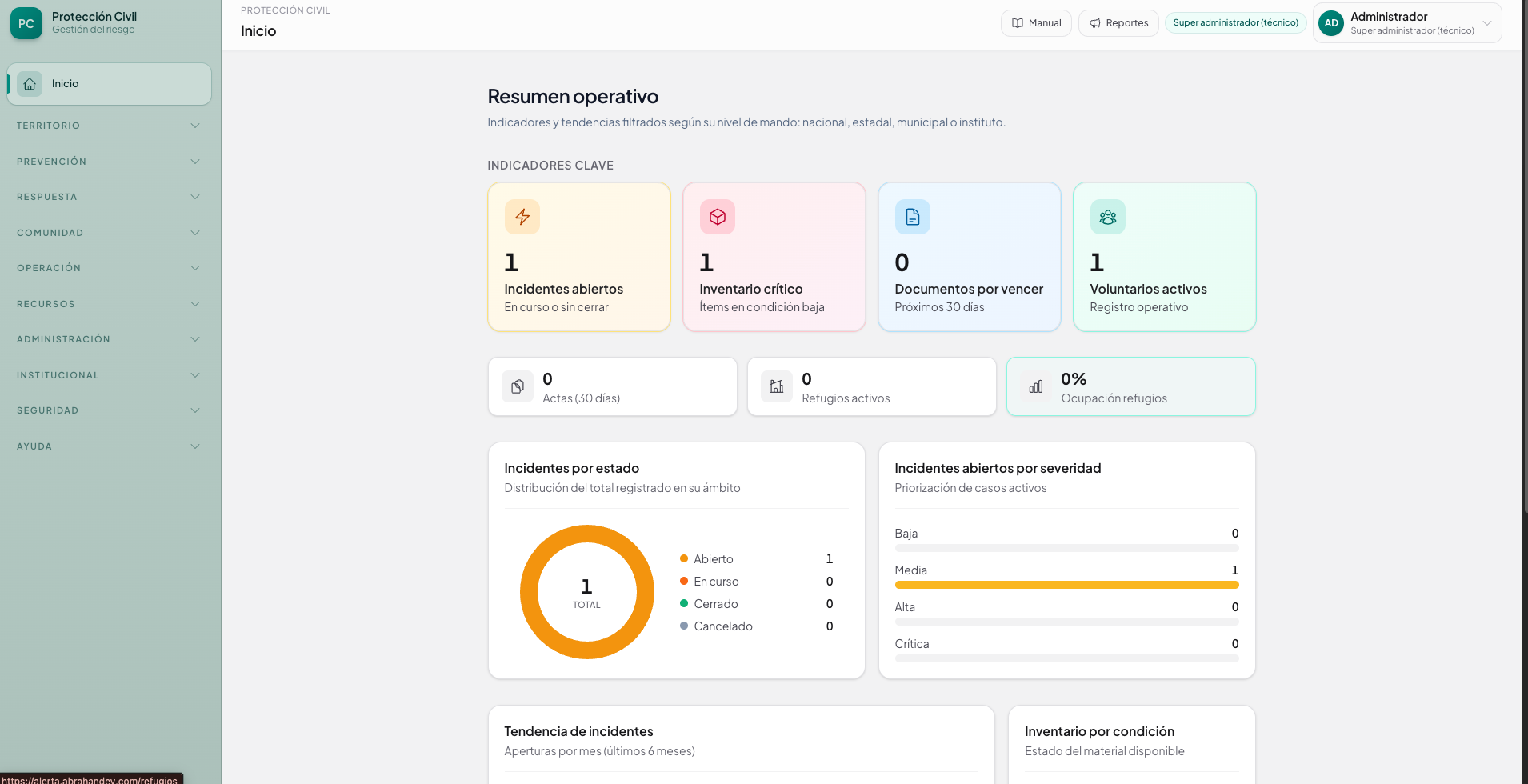Click the Media severity progress bar
Viewport: 1528px width, 784px height.
1066,585
